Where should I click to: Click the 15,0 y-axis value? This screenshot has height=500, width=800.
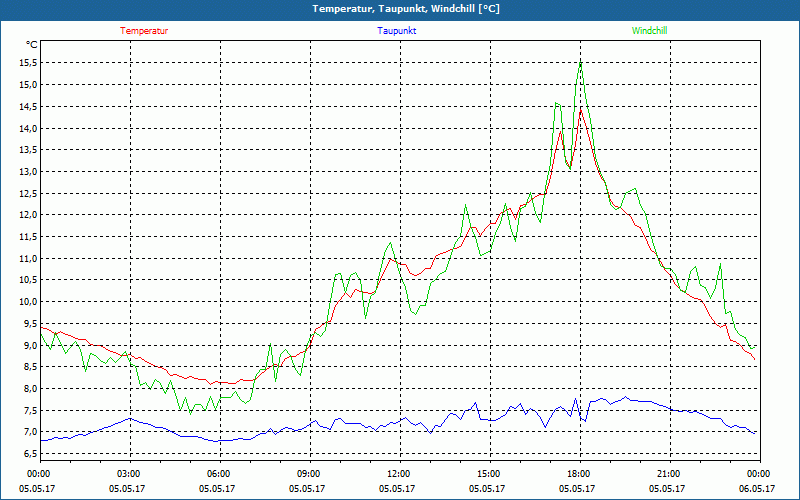(x=28, y=85)
